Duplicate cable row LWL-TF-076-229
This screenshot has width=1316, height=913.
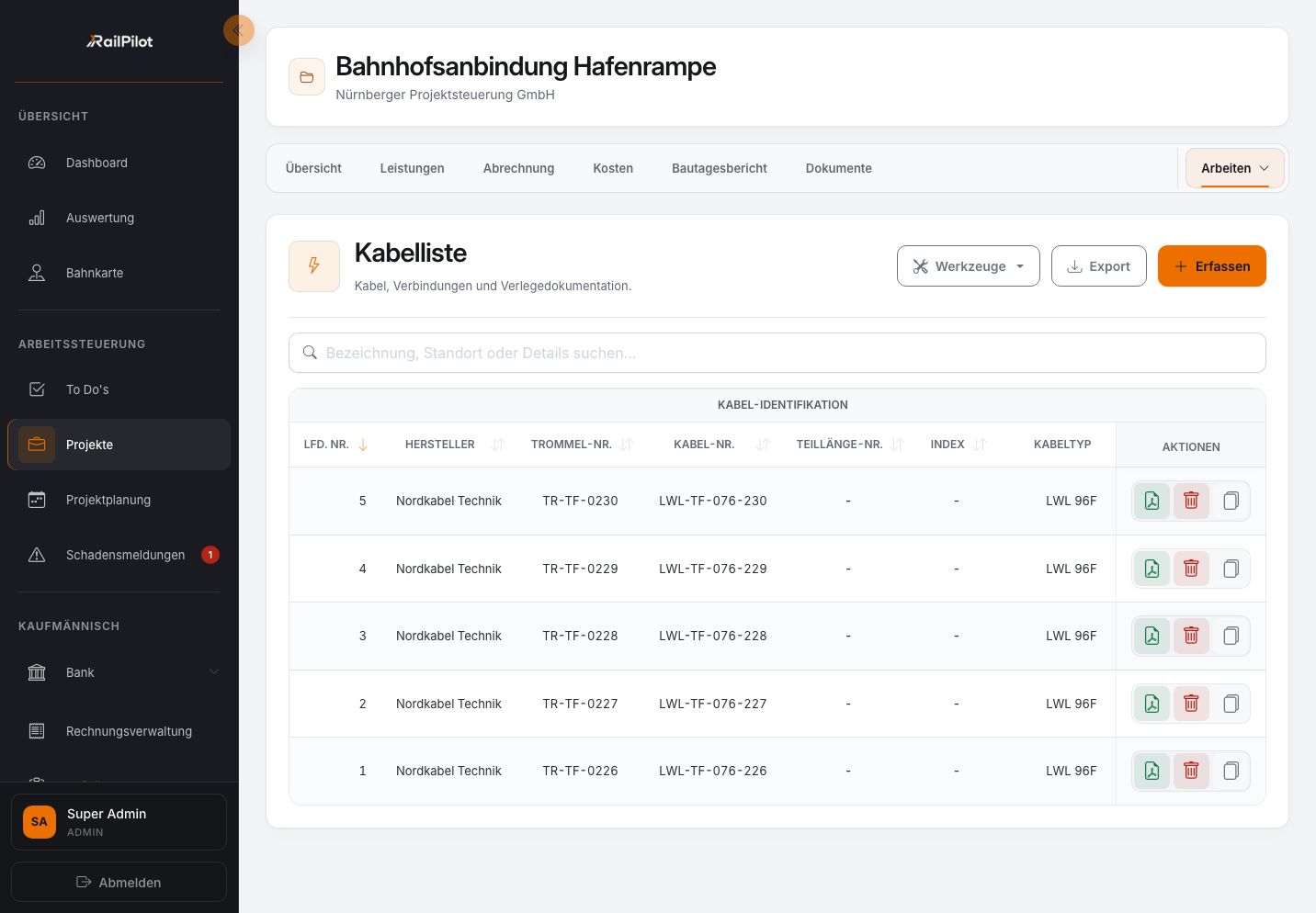coord(1231,569)
